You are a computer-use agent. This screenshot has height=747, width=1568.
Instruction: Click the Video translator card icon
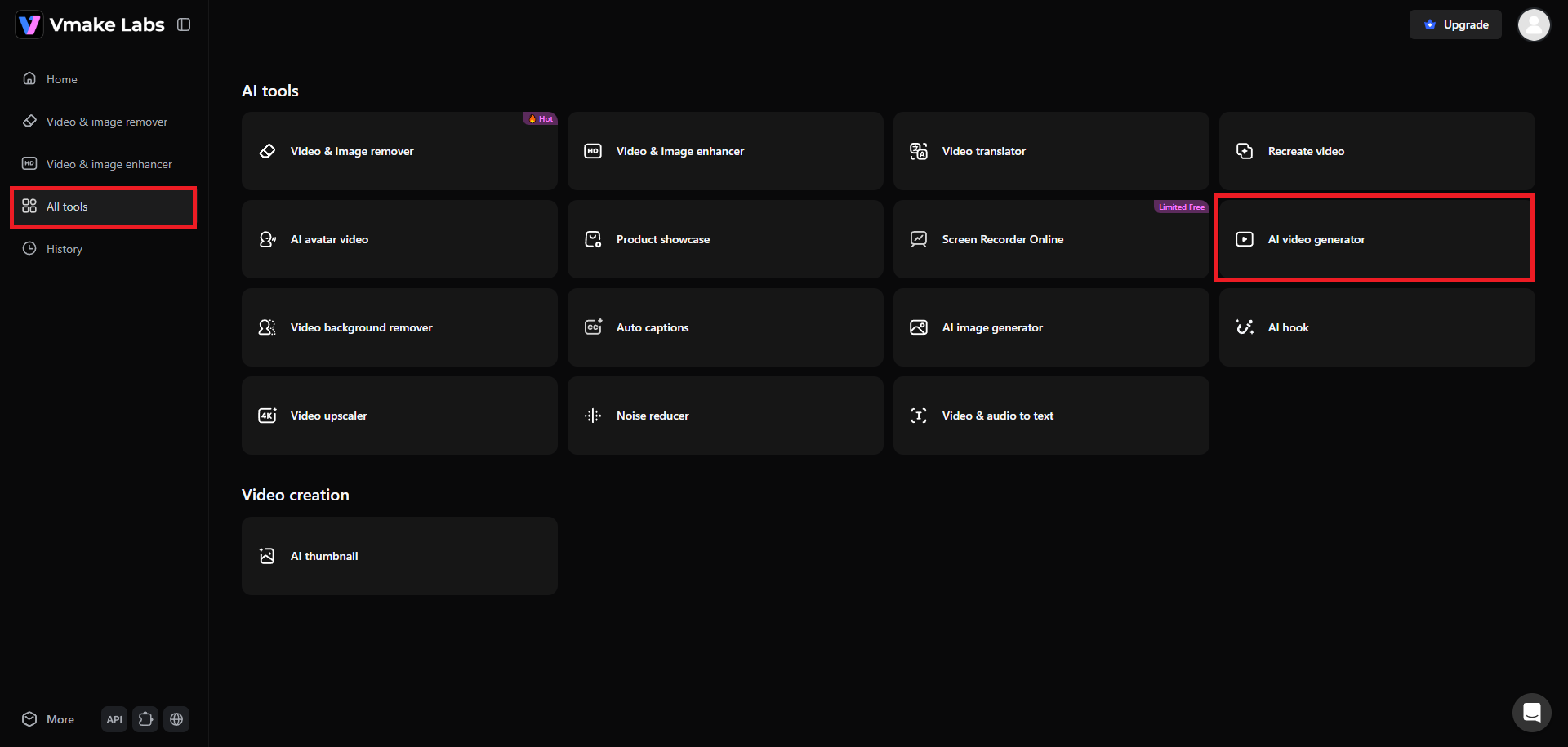[919, 151]
